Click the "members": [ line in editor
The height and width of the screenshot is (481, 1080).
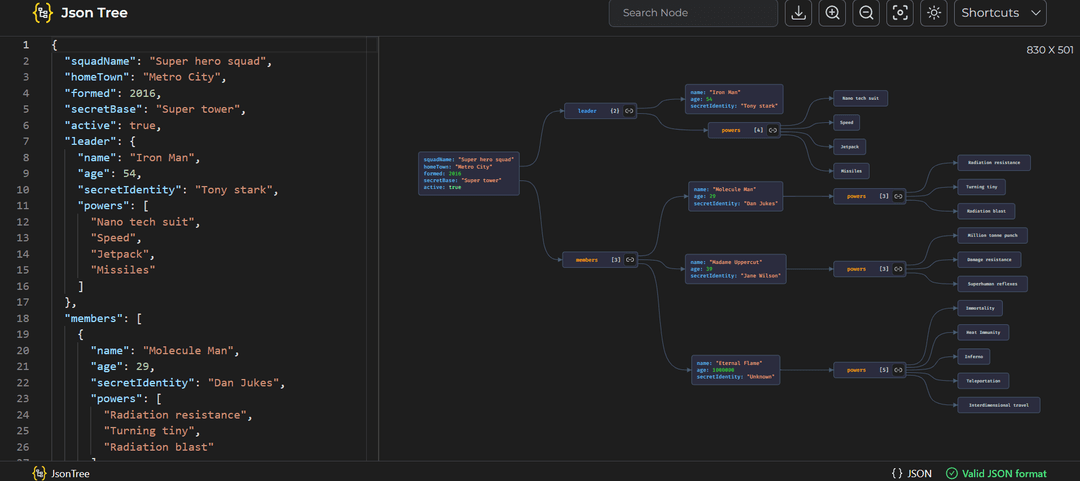point(103,318)
